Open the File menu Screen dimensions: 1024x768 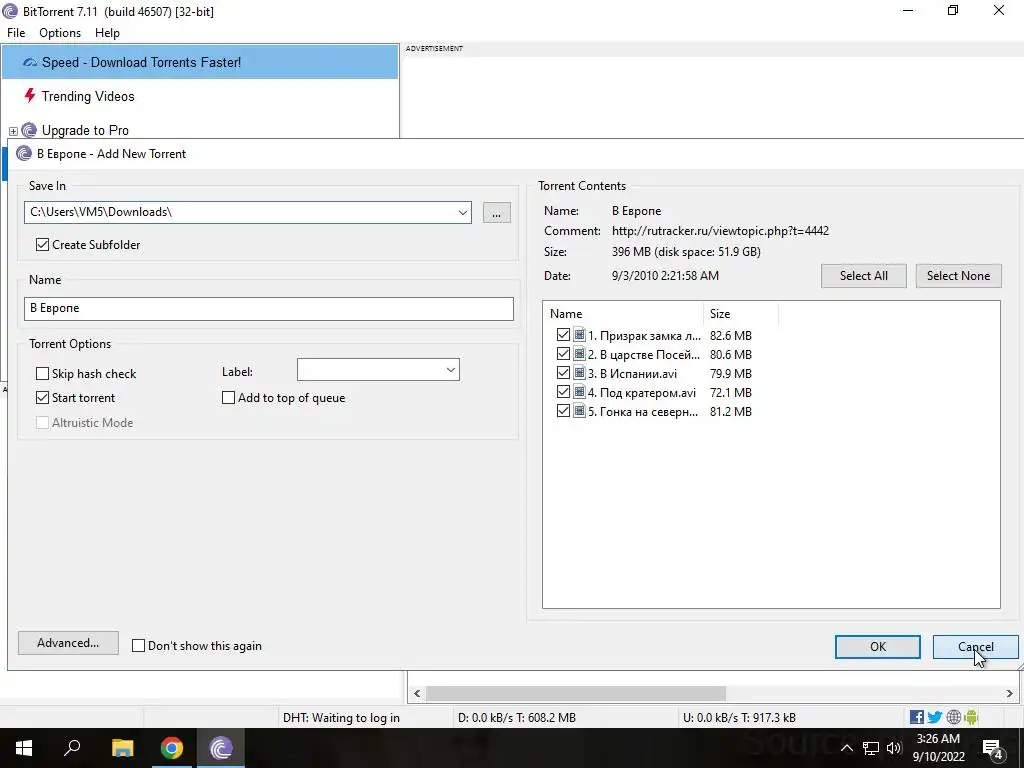click(x=16, y=33)
